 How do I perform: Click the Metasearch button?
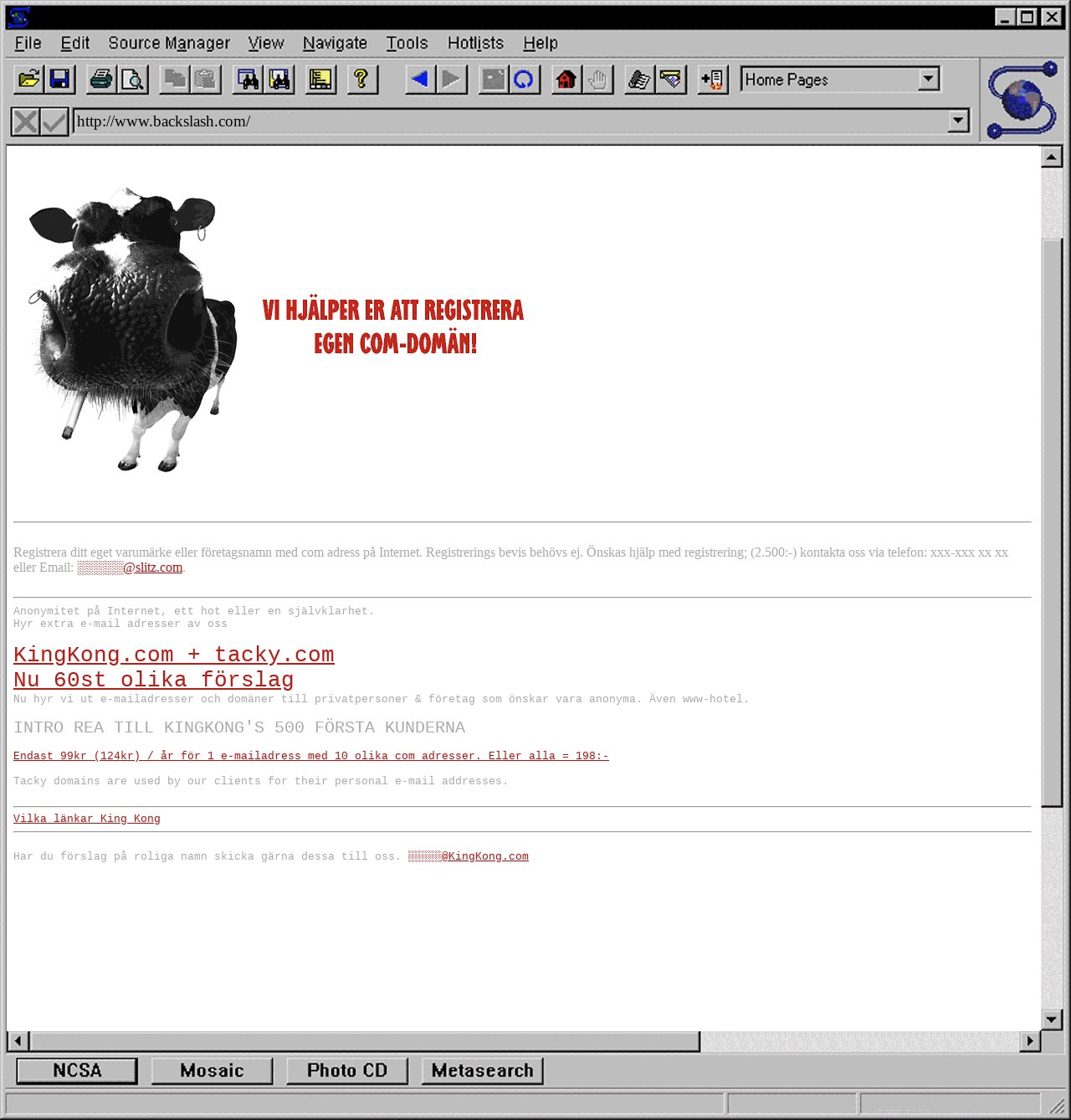tap(483, 1071)
